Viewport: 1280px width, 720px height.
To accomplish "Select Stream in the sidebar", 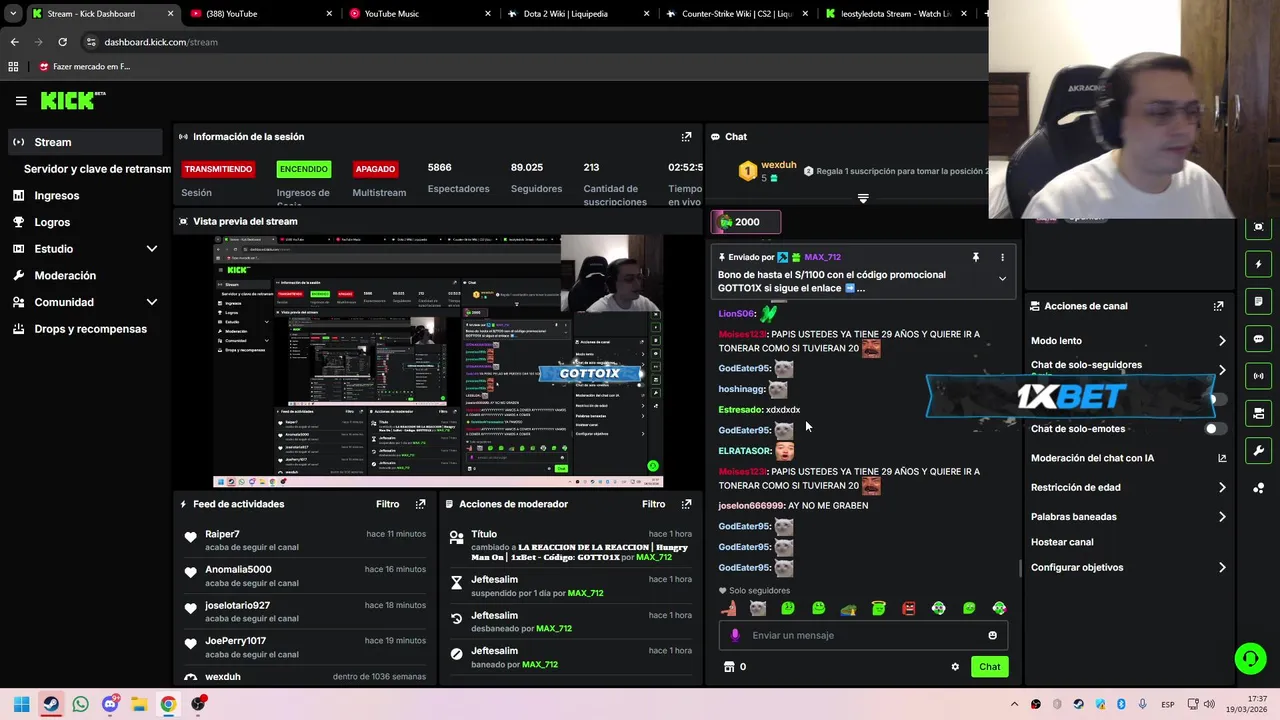I will [85, 142].
